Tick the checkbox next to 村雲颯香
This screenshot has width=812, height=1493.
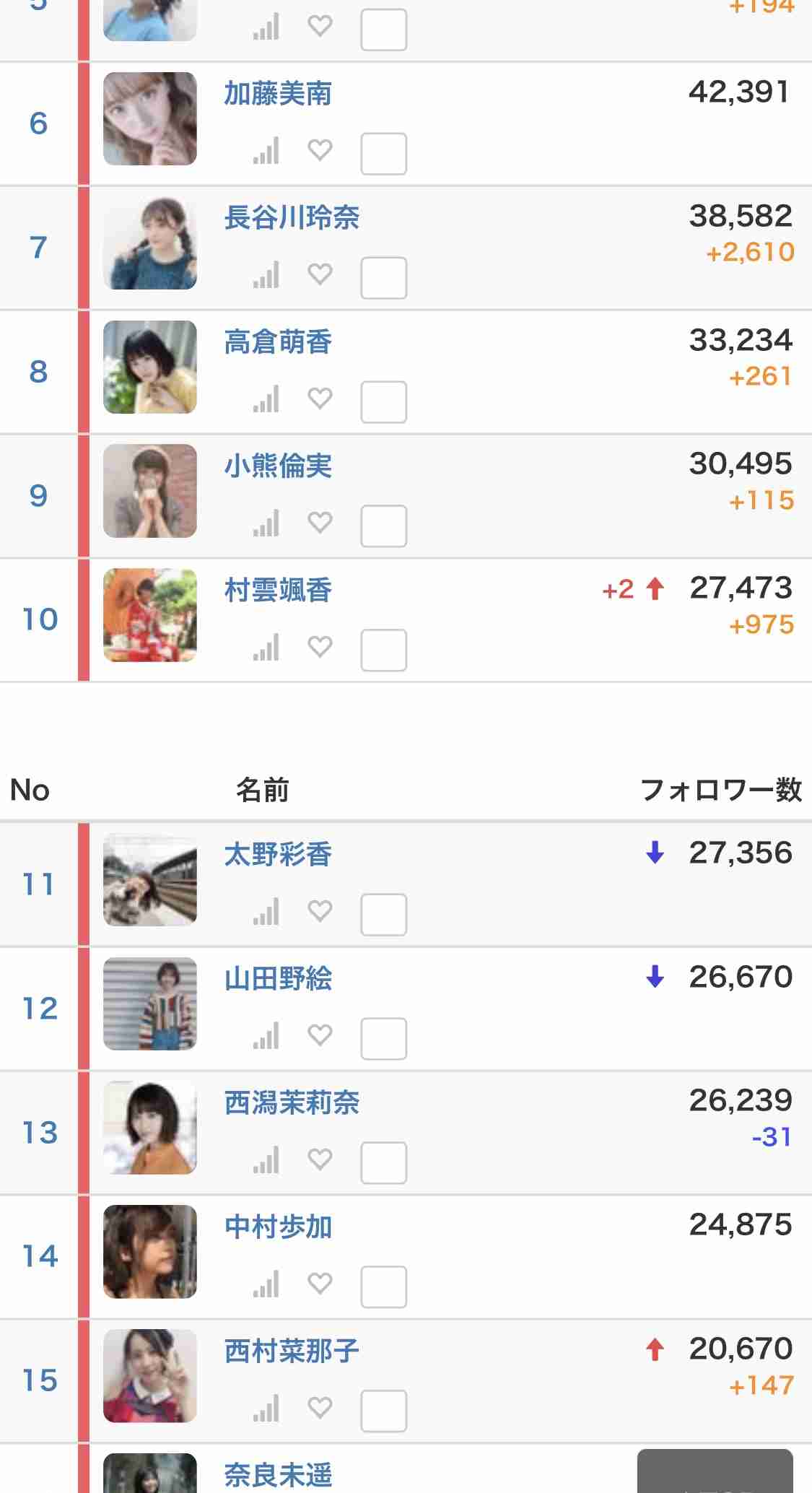pyautogui.click(x=383, y=650)
